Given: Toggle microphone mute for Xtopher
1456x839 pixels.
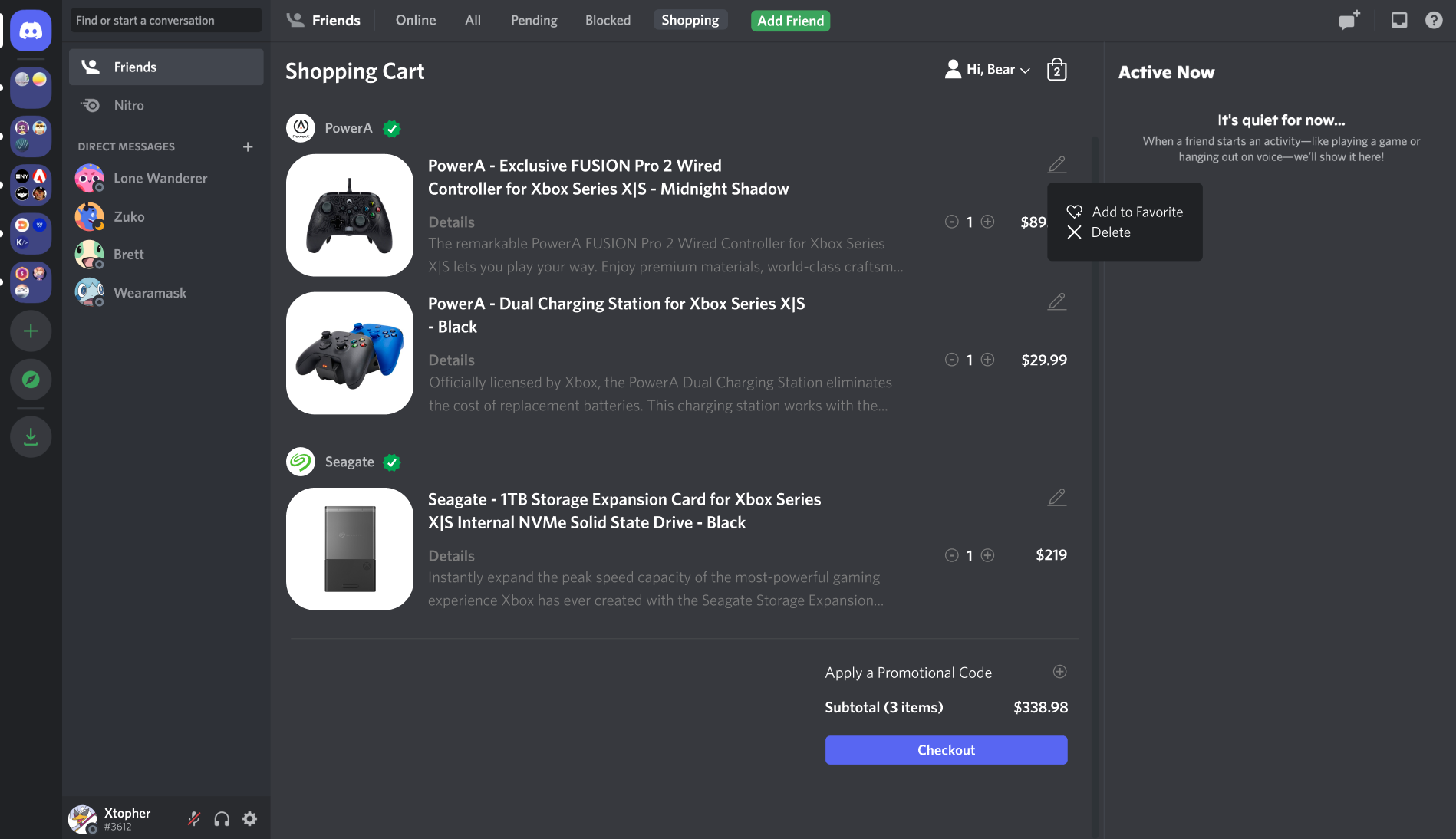Looking at the screenshot, I should pos(194,819).
